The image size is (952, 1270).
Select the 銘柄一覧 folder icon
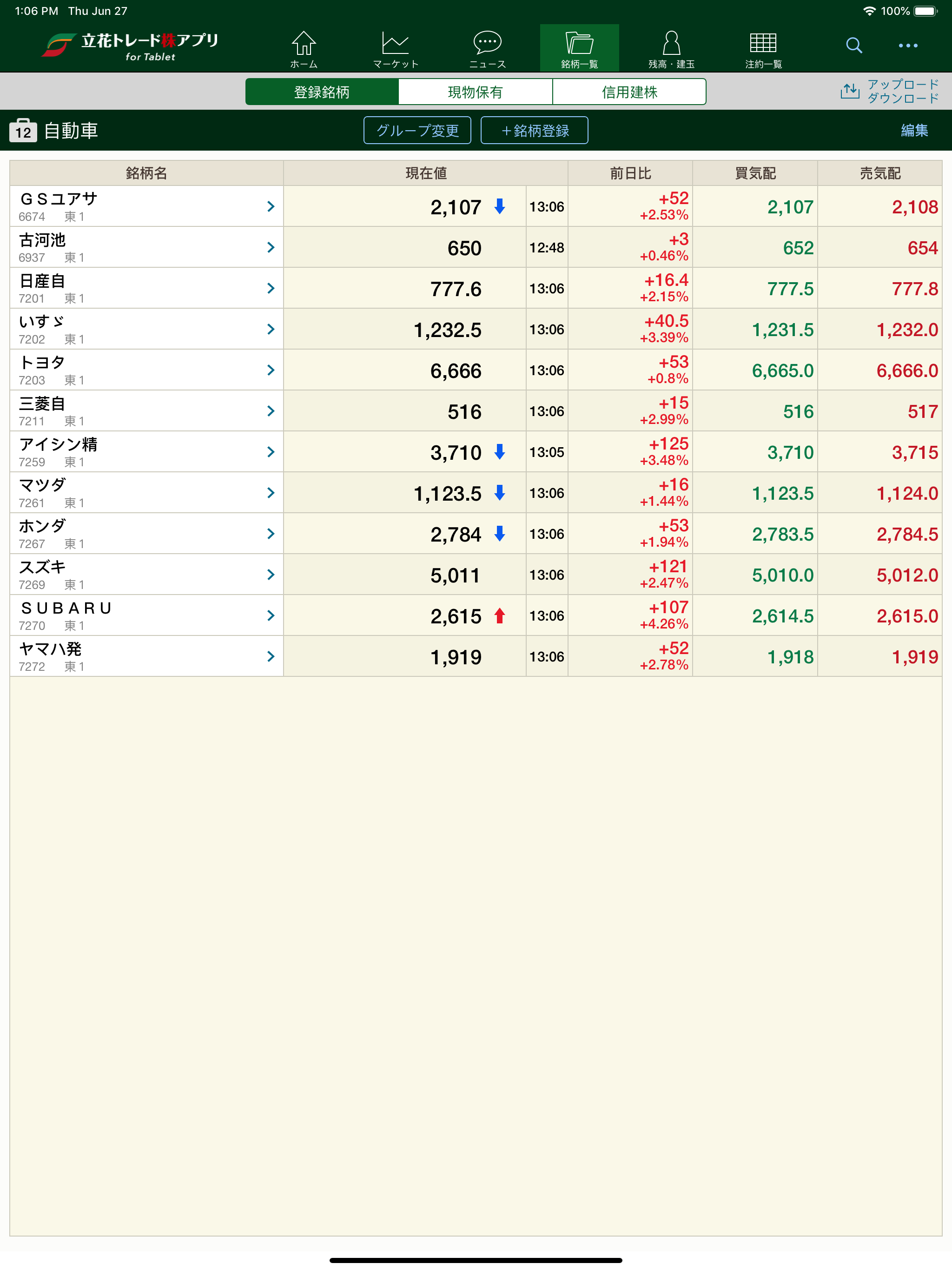[579, 49]
